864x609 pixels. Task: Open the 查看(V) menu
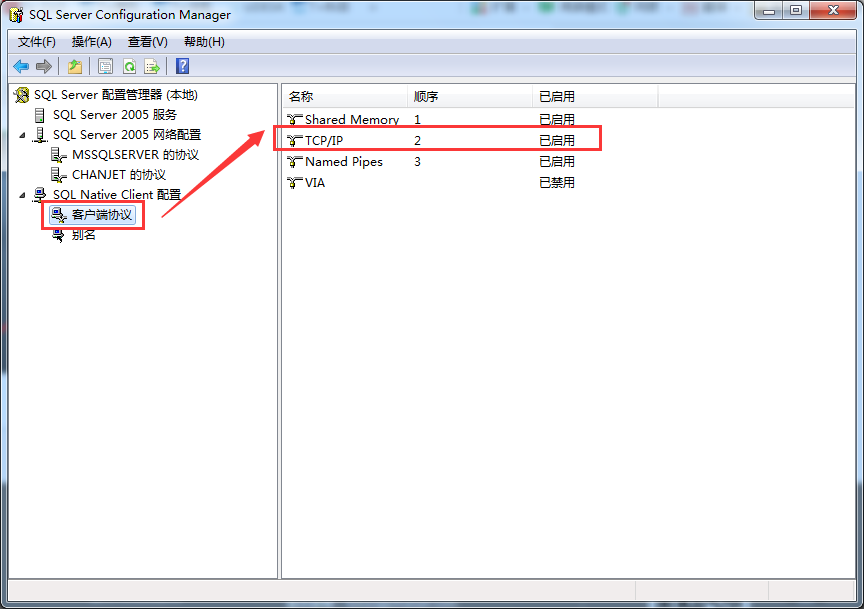148,42
